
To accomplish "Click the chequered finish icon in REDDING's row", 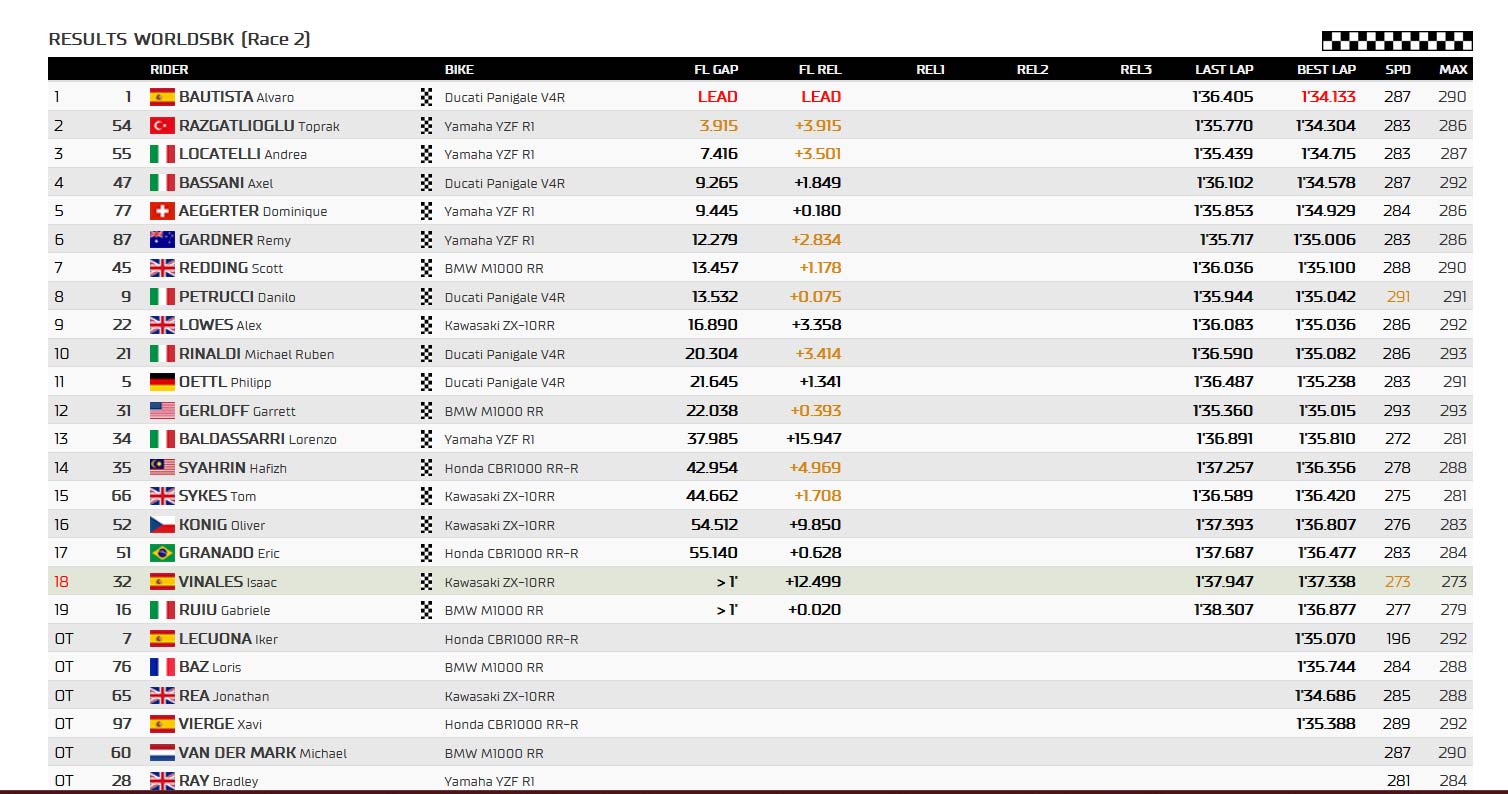I will (427, 268).
